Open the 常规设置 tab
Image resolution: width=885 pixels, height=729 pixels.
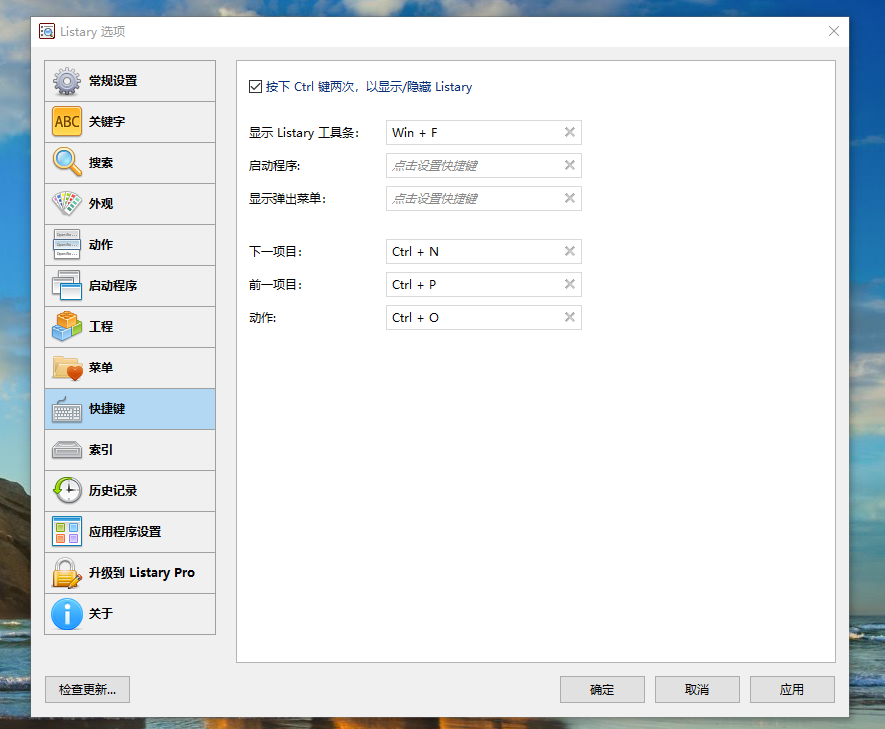[130, 81]
